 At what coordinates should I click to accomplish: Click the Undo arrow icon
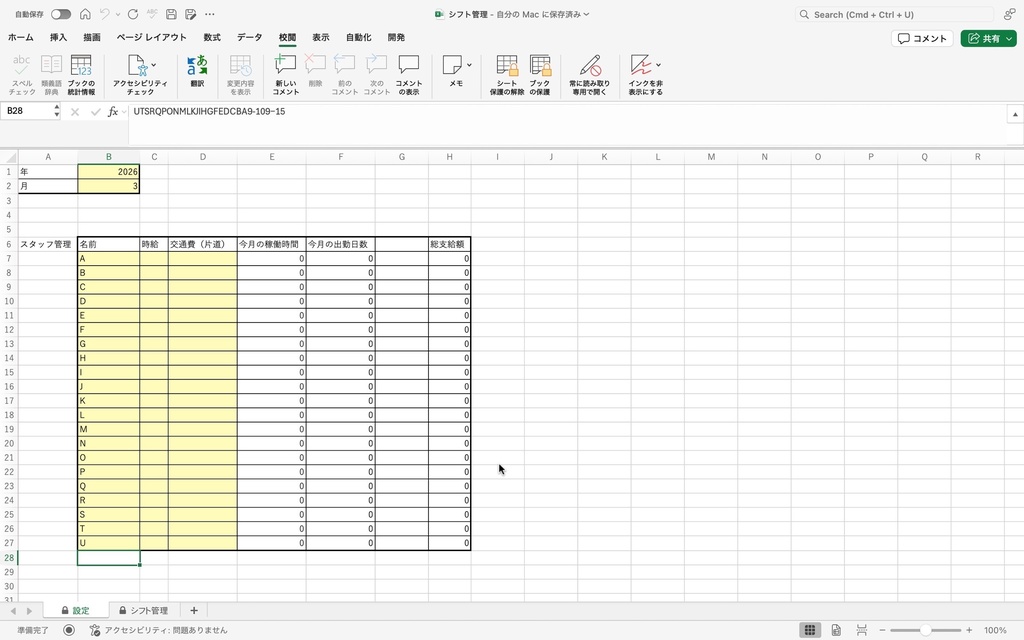pos(104,14)
